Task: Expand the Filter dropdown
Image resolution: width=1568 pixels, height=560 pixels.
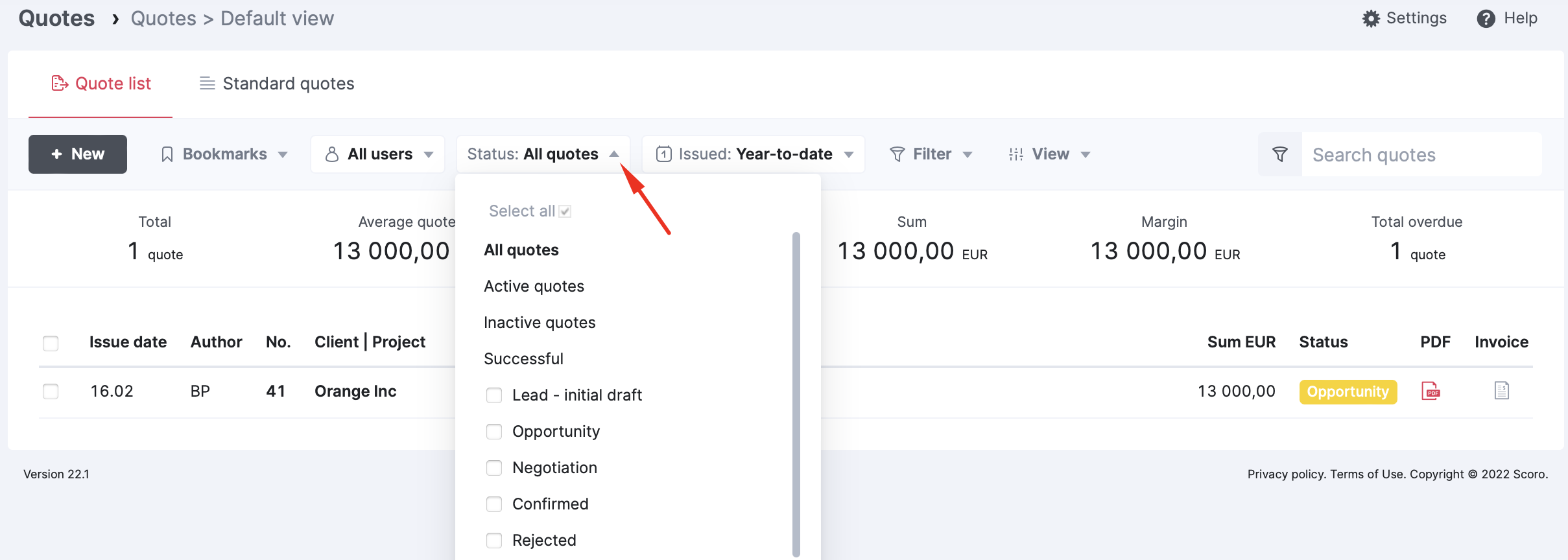Action: (931, 154)
